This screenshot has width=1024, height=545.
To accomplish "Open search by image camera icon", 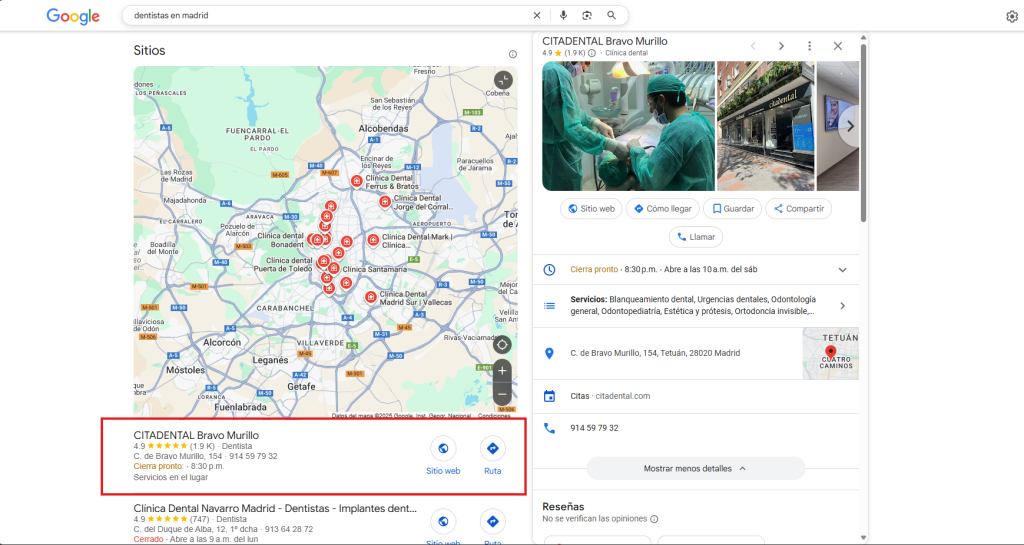I will click(587, 15).
